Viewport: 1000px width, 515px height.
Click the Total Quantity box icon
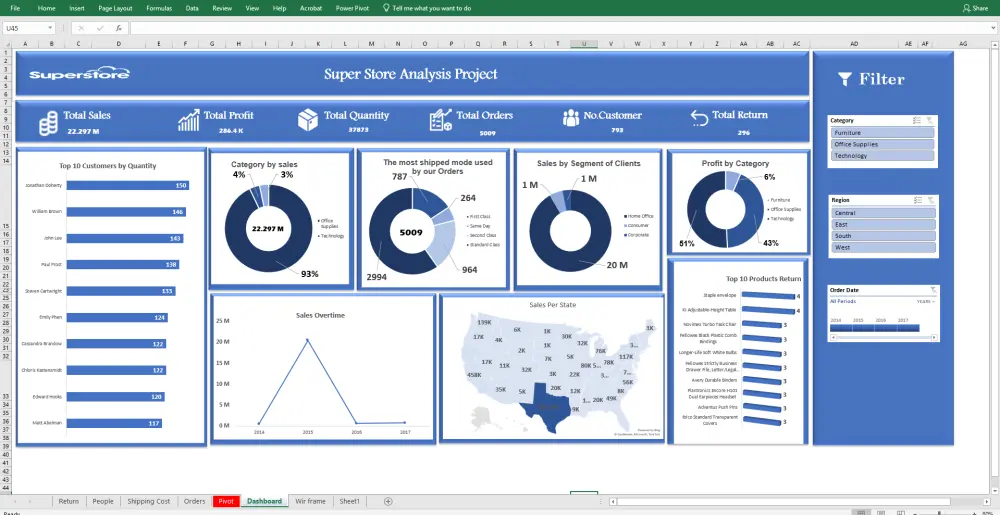click(x=308, y=119)
